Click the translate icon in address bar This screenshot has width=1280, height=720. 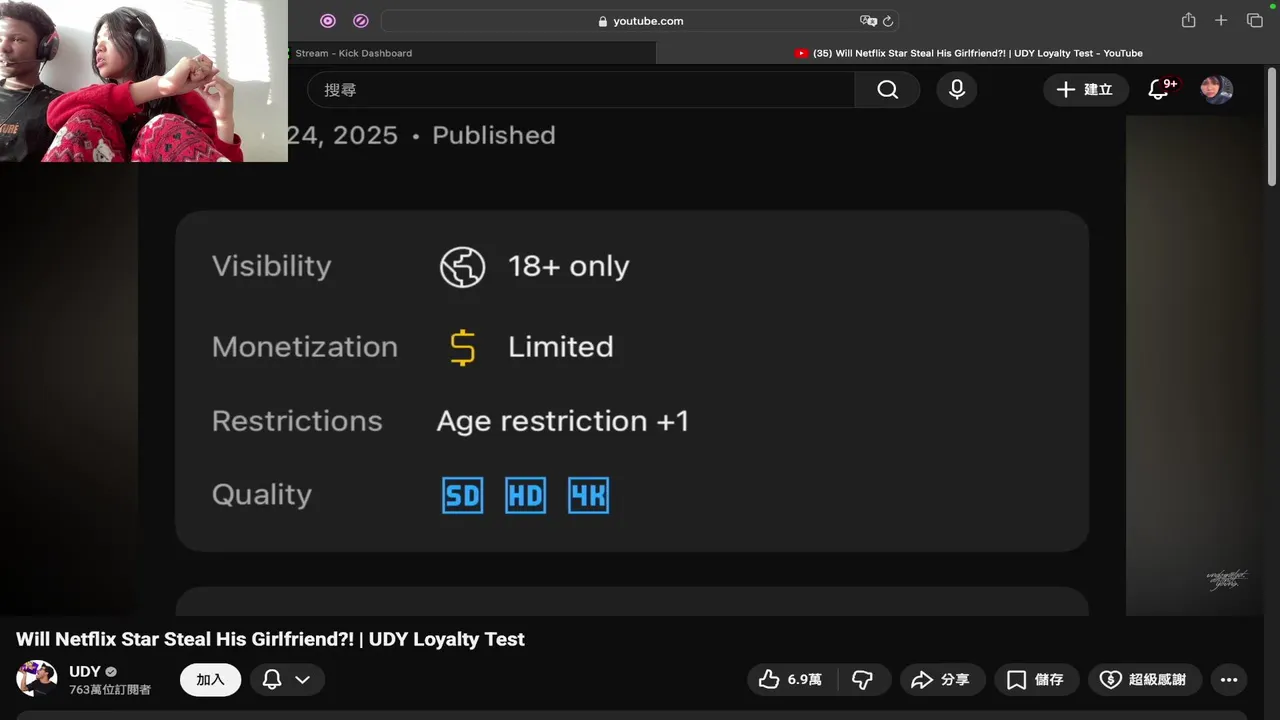click(x=868, y=21)
